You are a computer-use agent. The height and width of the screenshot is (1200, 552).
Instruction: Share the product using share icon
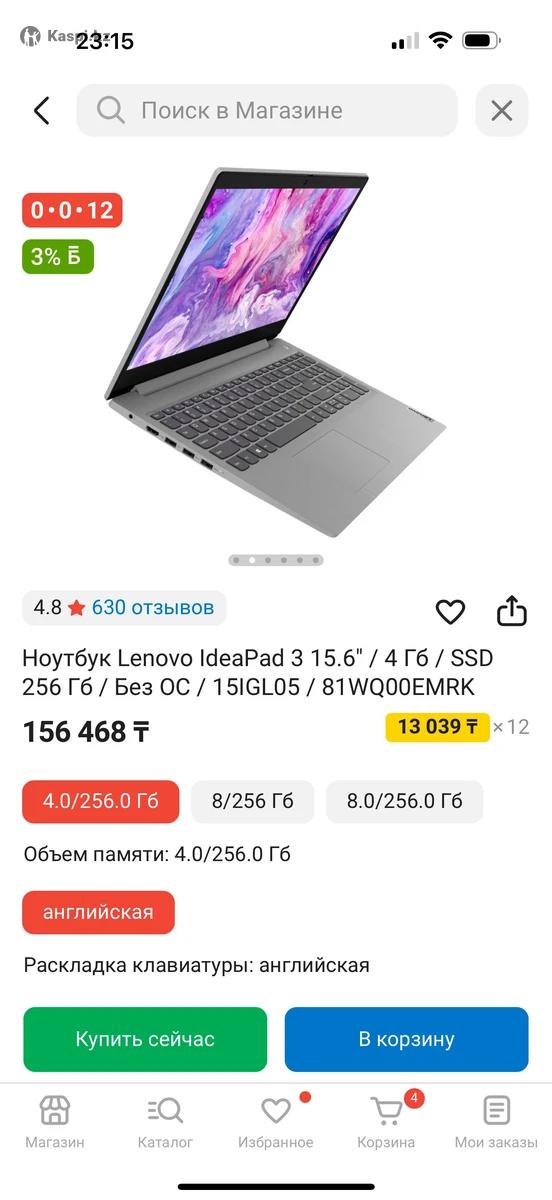tap(512, 610)
